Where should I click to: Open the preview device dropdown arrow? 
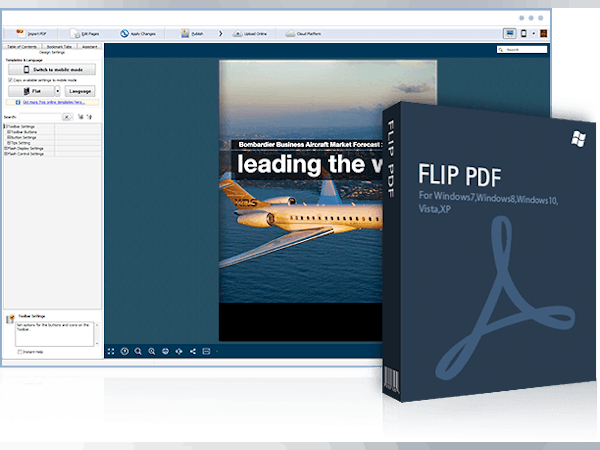tap(533, 34)
